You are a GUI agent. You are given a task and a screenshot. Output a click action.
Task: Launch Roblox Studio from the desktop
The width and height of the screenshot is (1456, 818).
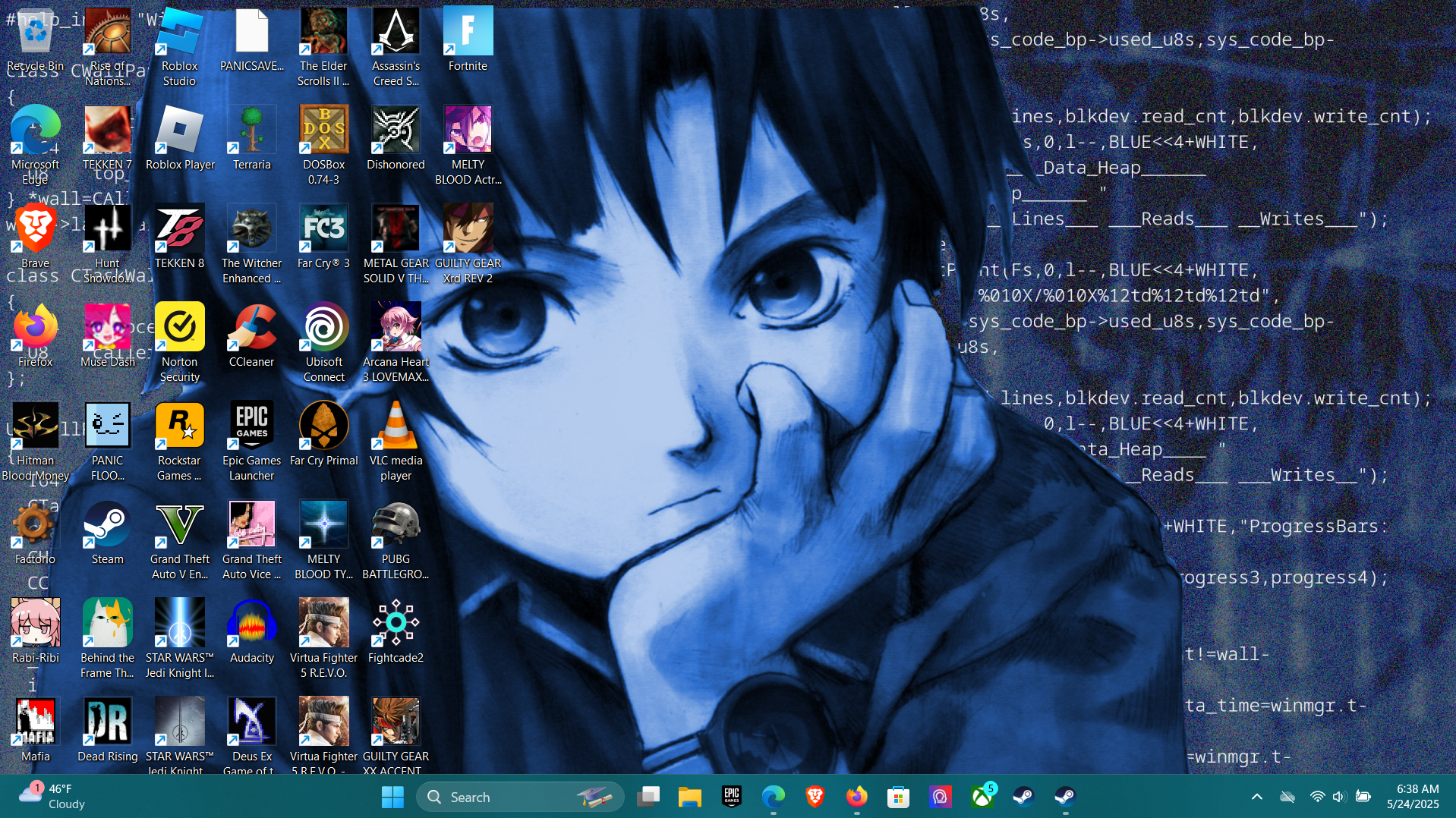180,47
